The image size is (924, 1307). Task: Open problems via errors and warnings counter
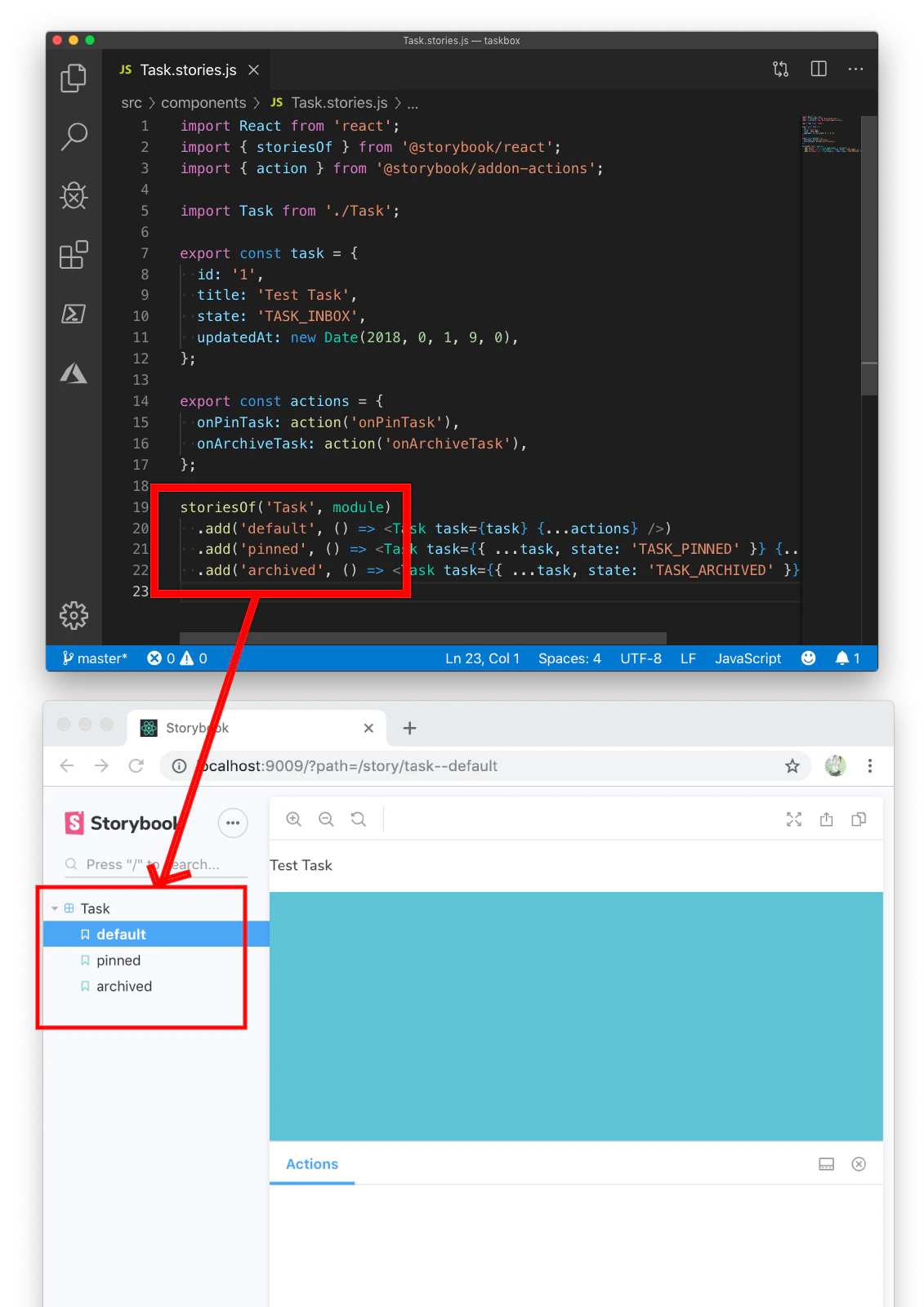176,658
